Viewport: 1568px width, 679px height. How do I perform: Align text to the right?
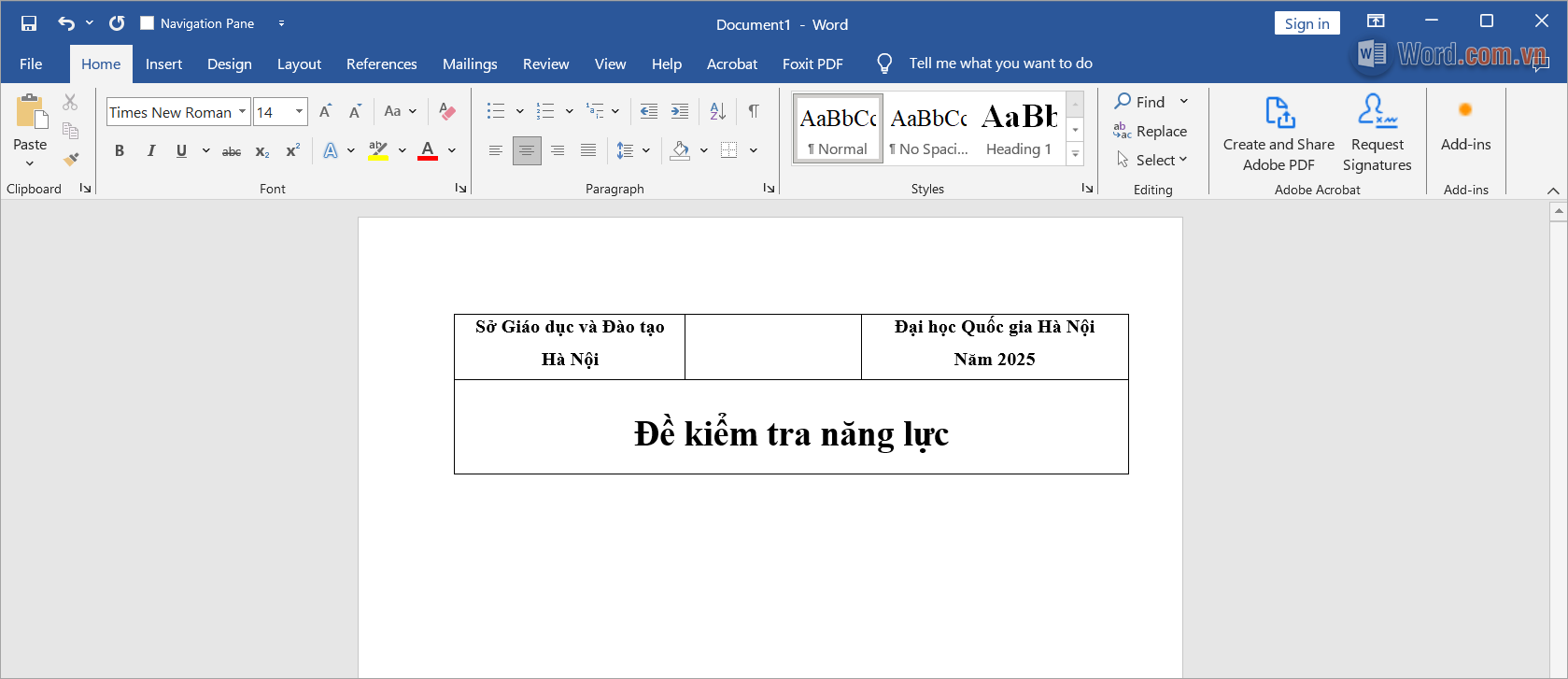click(558, 150)
